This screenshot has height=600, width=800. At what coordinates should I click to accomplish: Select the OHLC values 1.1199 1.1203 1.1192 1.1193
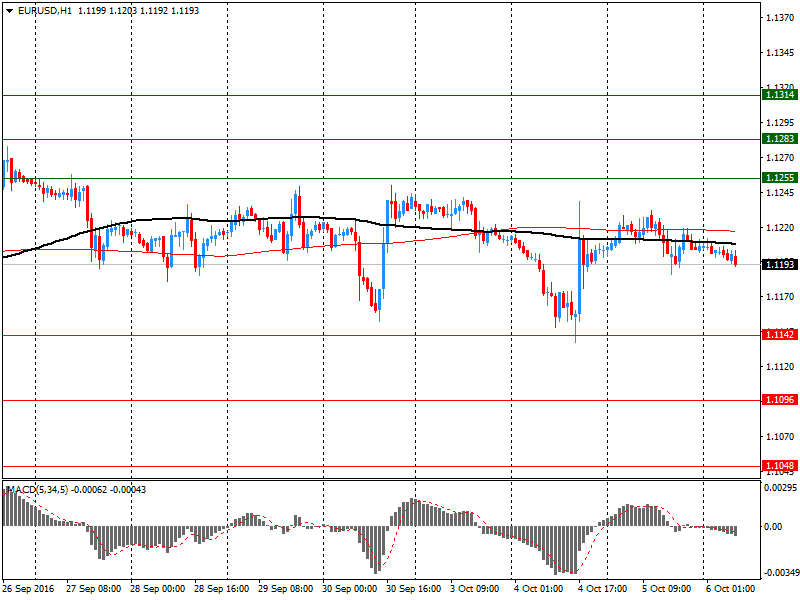pos(139,11)
